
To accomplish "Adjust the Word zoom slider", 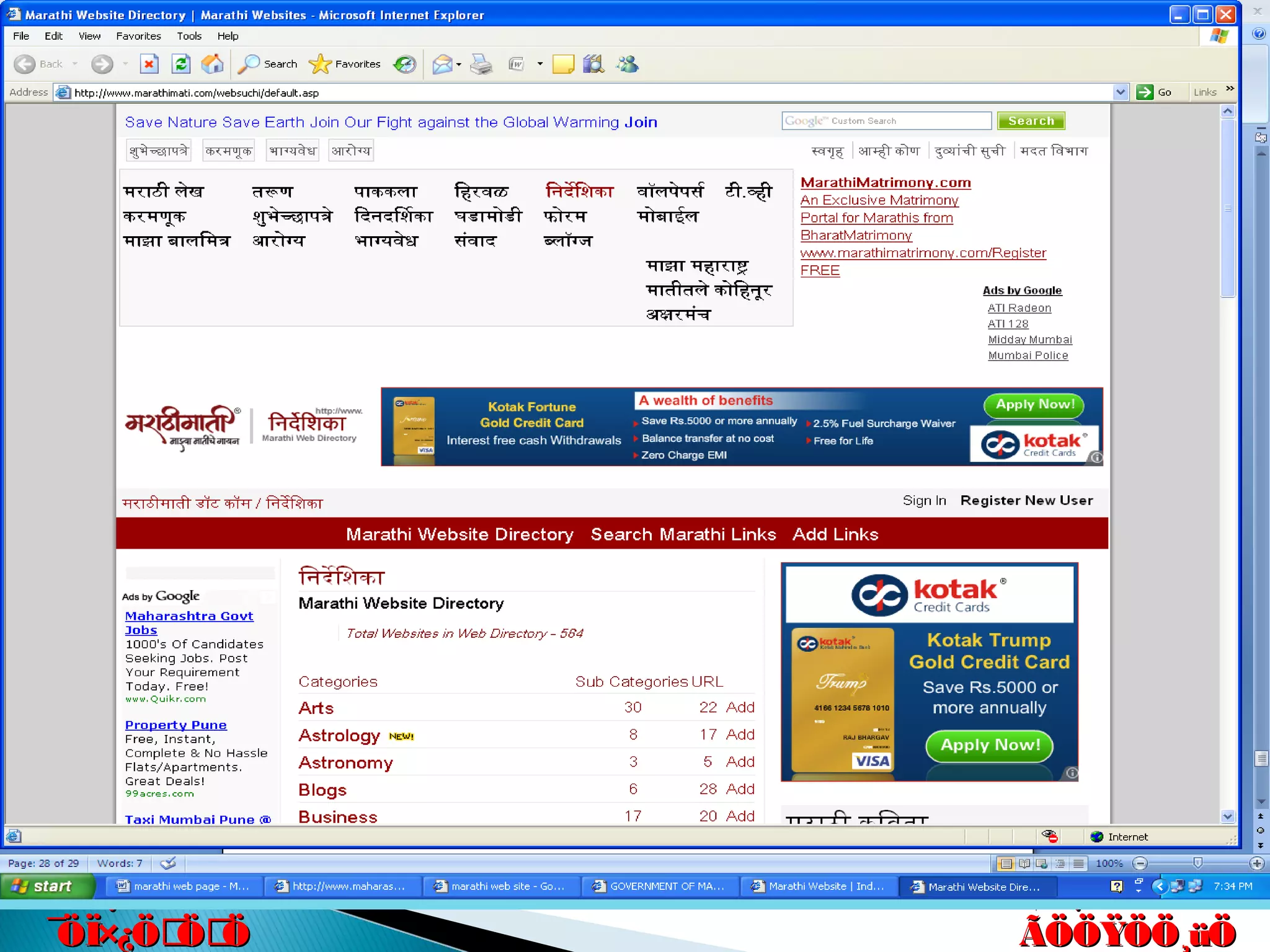I will (1197, 863).
